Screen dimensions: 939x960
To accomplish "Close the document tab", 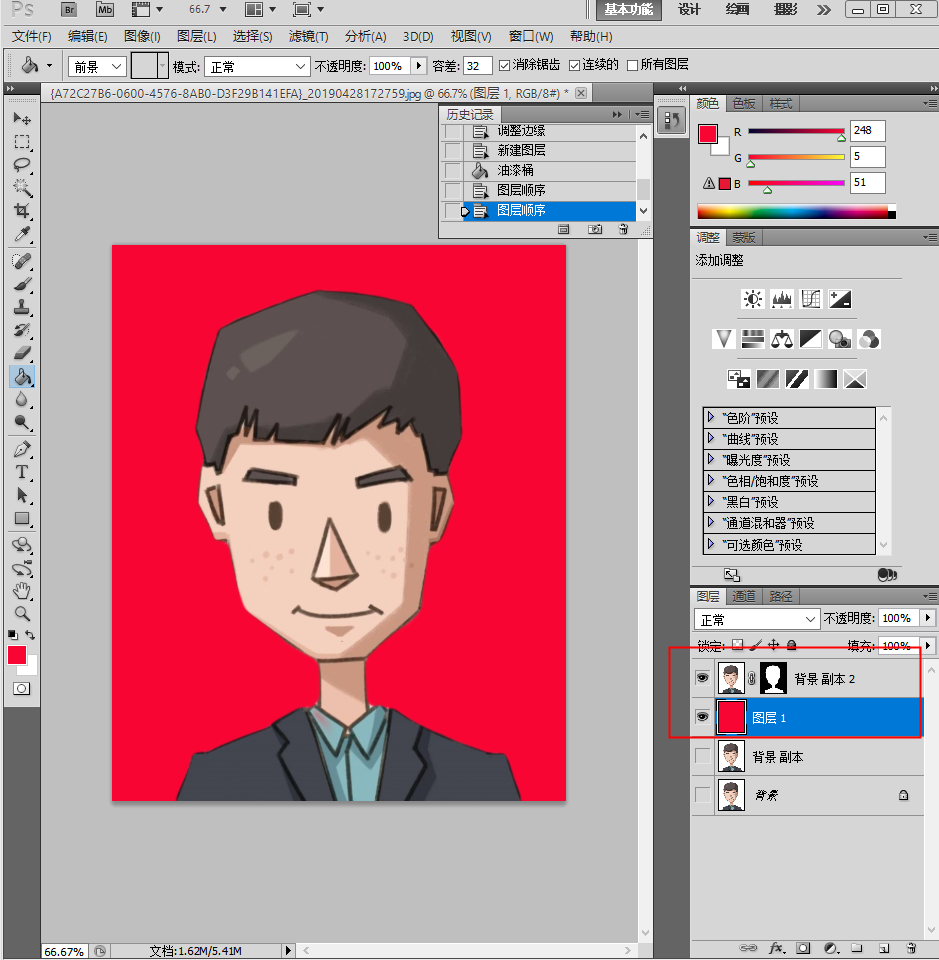I will 581,93.
